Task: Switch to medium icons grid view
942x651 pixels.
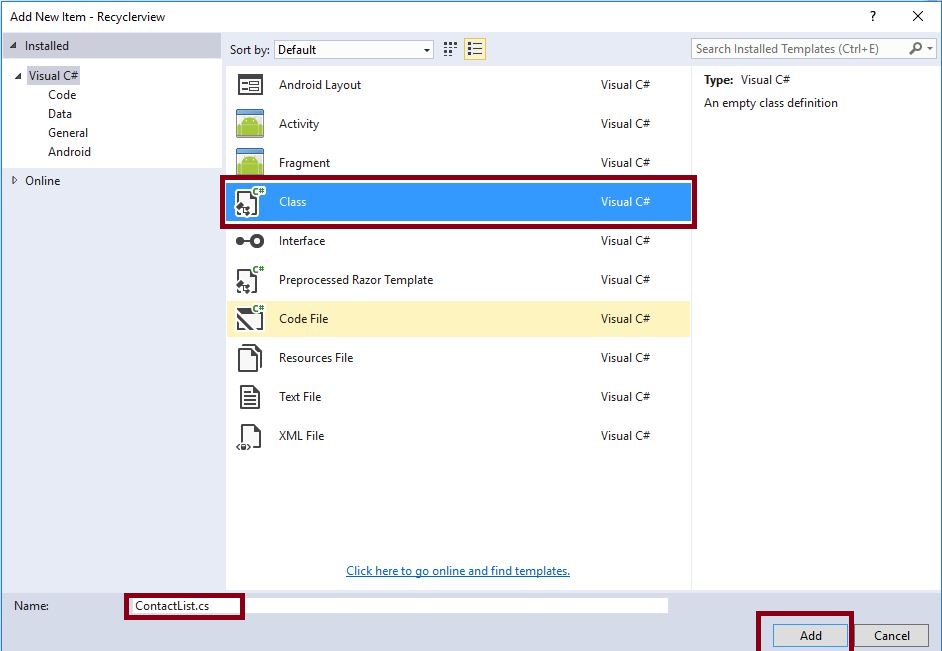Action: tap(450, 49)
